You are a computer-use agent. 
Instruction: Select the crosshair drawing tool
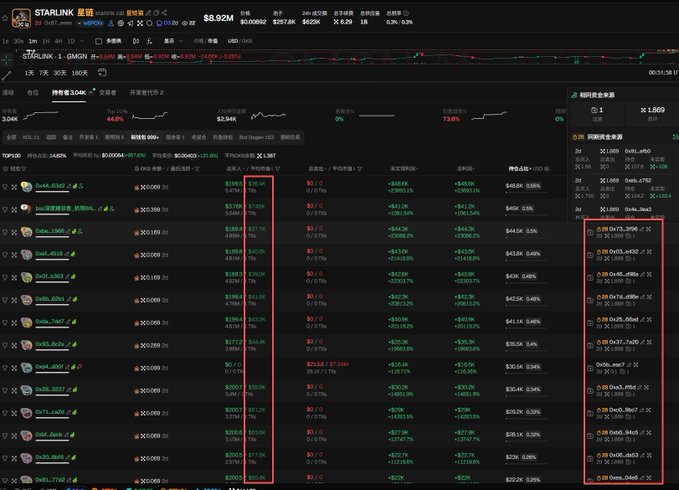6,59
